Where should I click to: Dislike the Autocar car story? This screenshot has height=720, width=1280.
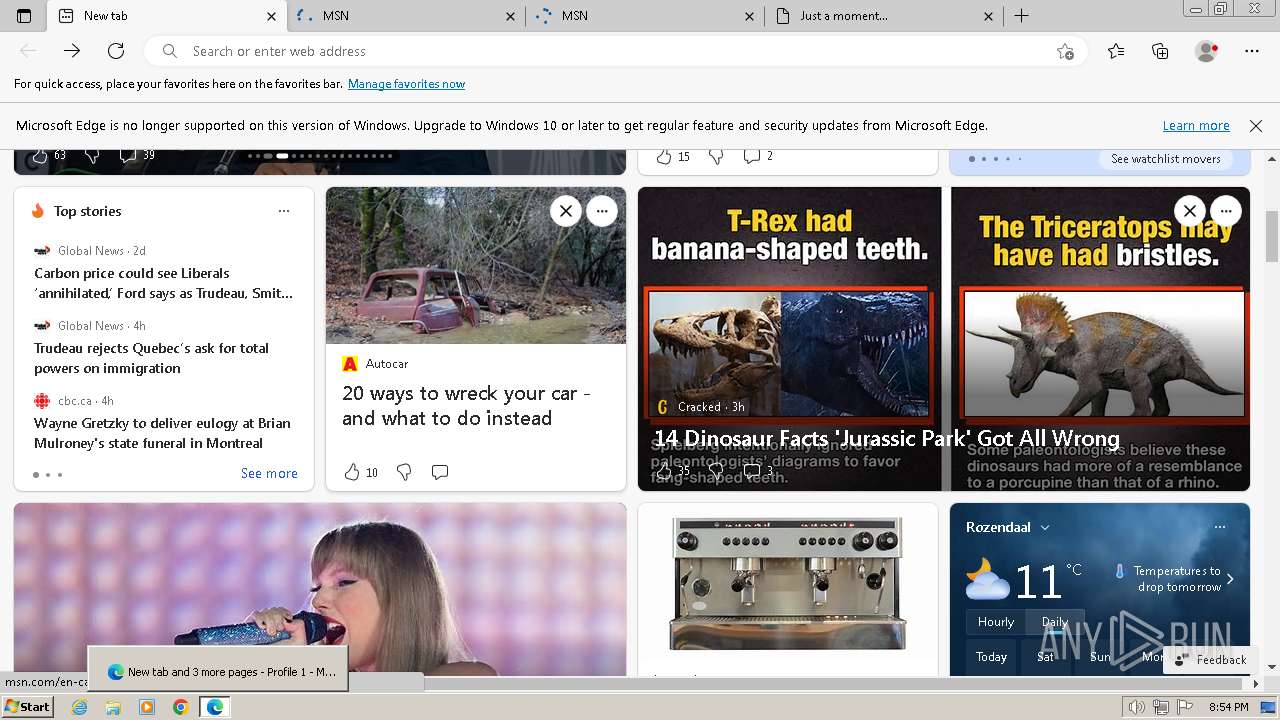pyautogui.click(x=404, y=472)
